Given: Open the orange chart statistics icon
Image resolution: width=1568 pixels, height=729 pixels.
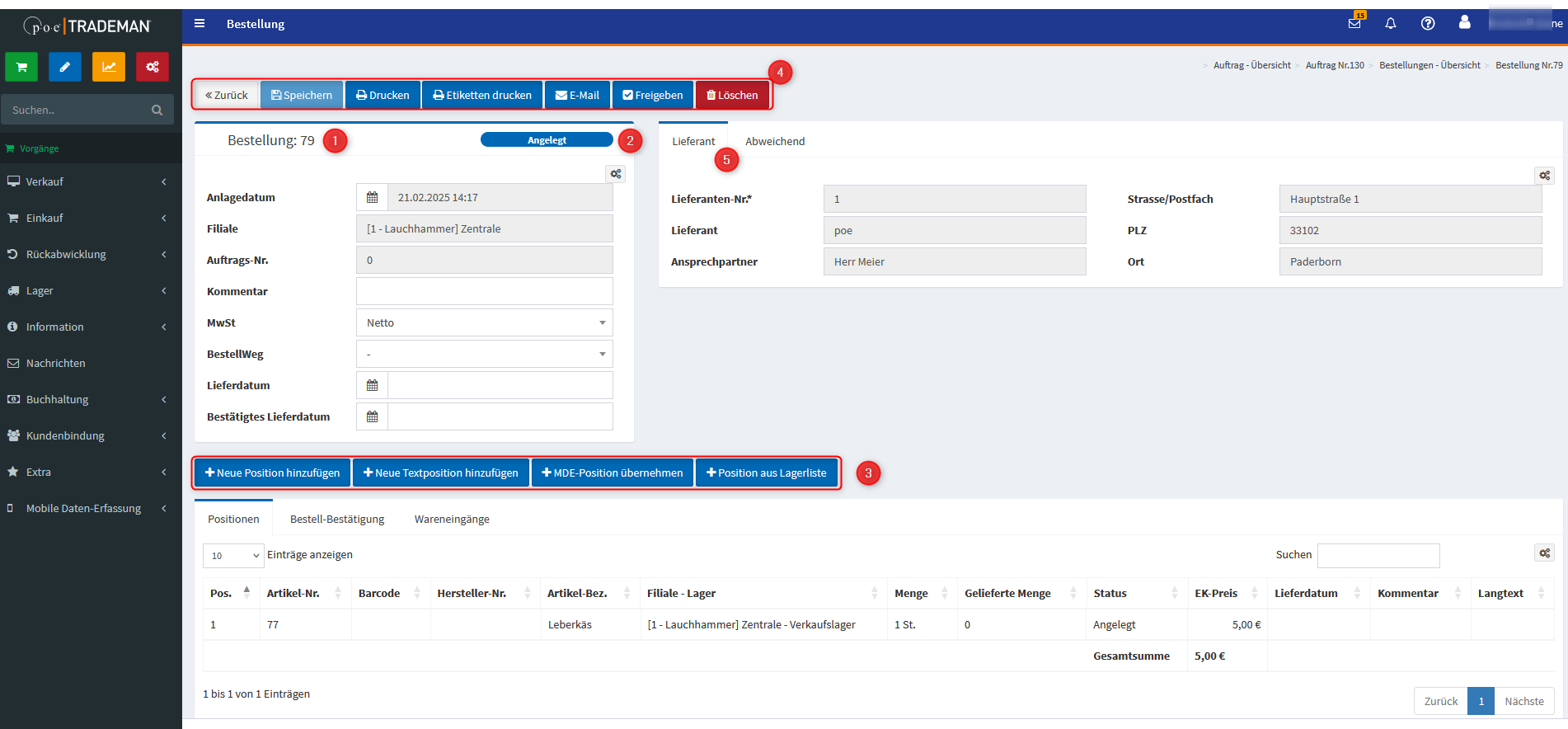Looking at the screenshot, I should click(109, 67).
